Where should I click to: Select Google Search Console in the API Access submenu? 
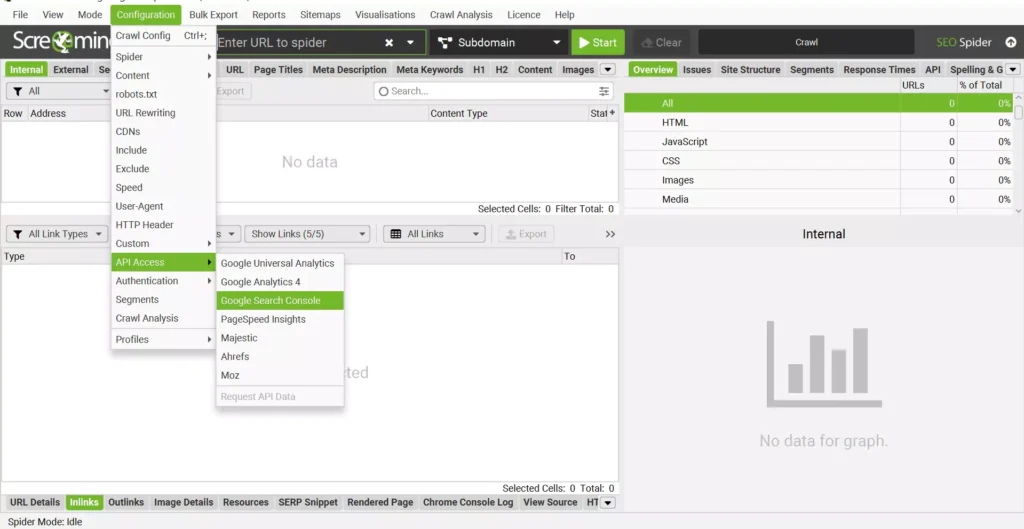(x=280, y=300)
